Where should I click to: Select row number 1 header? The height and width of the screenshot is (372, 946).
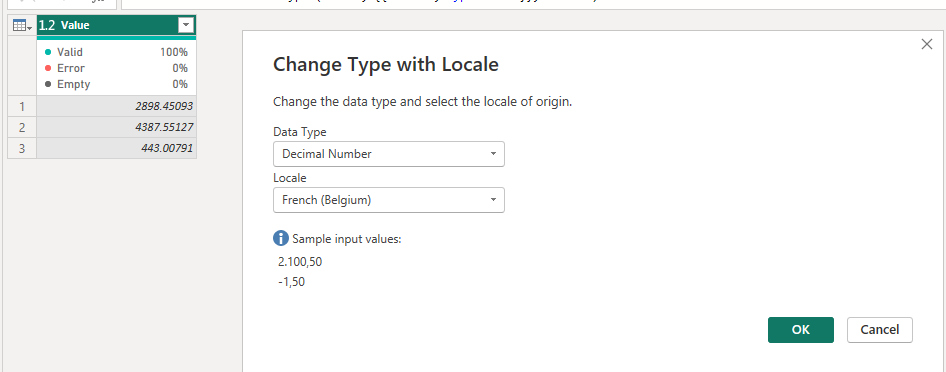pyautogui.click(x=22, y=106)
